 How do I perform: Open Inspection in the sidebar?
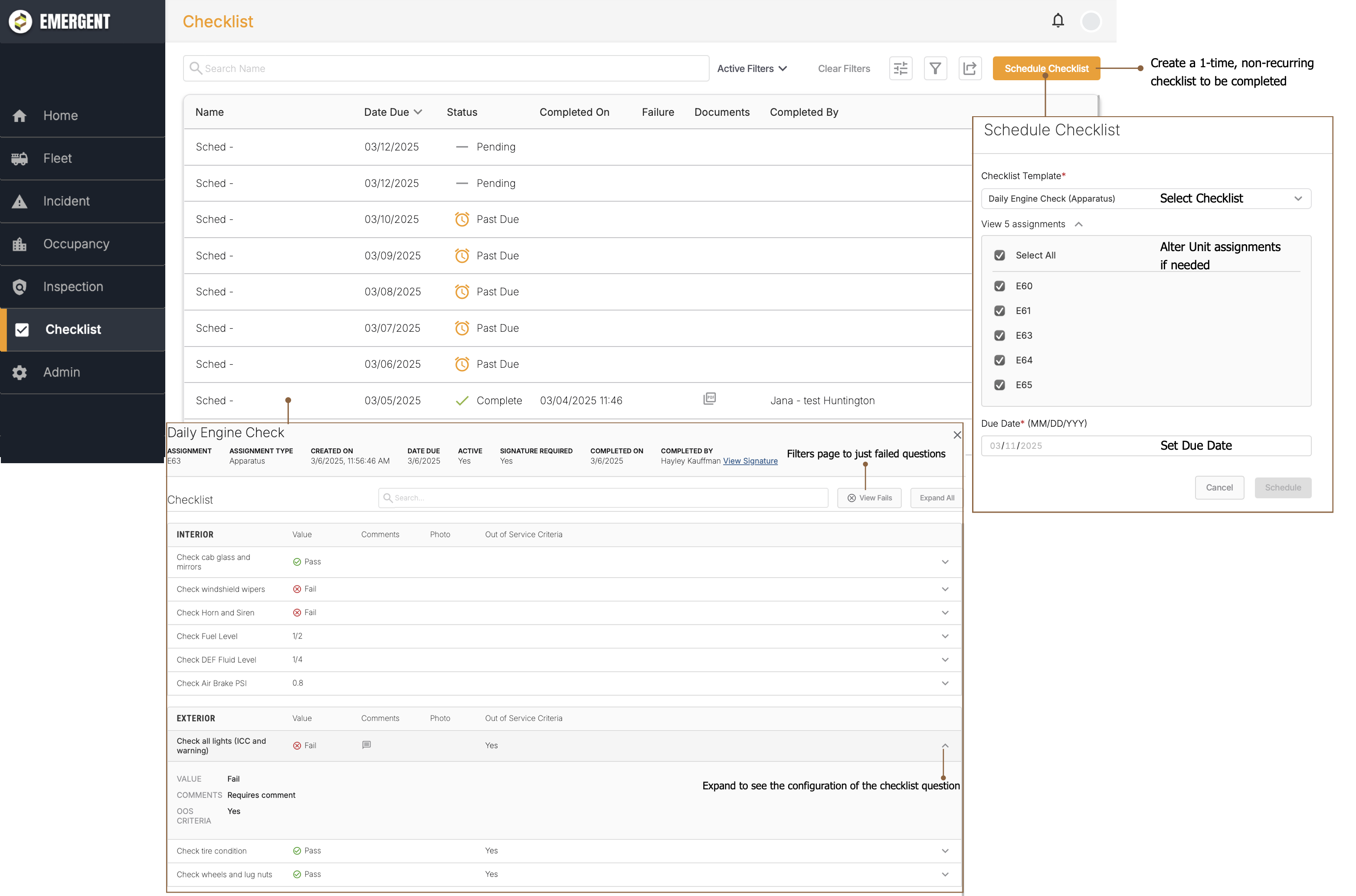click(x=73, y=287)
